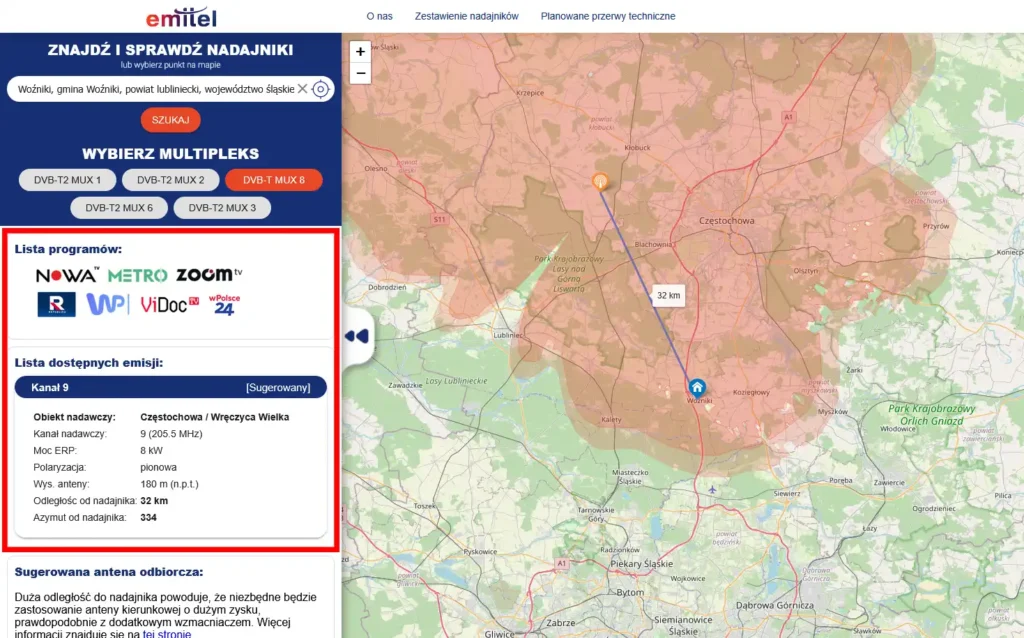The height and width of the screenshot is (638, 1024).
Task: Select the DVB-T2 MUX 2 multiplex
Action: tap(170, 180)
